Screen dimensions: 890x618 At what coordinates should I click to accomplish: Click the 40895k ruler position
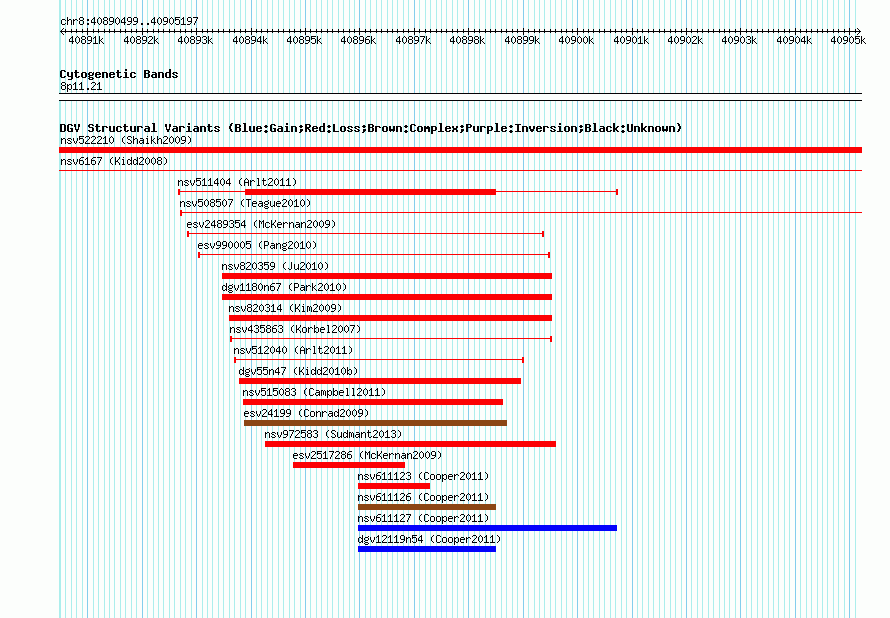(x=304, y=40)
